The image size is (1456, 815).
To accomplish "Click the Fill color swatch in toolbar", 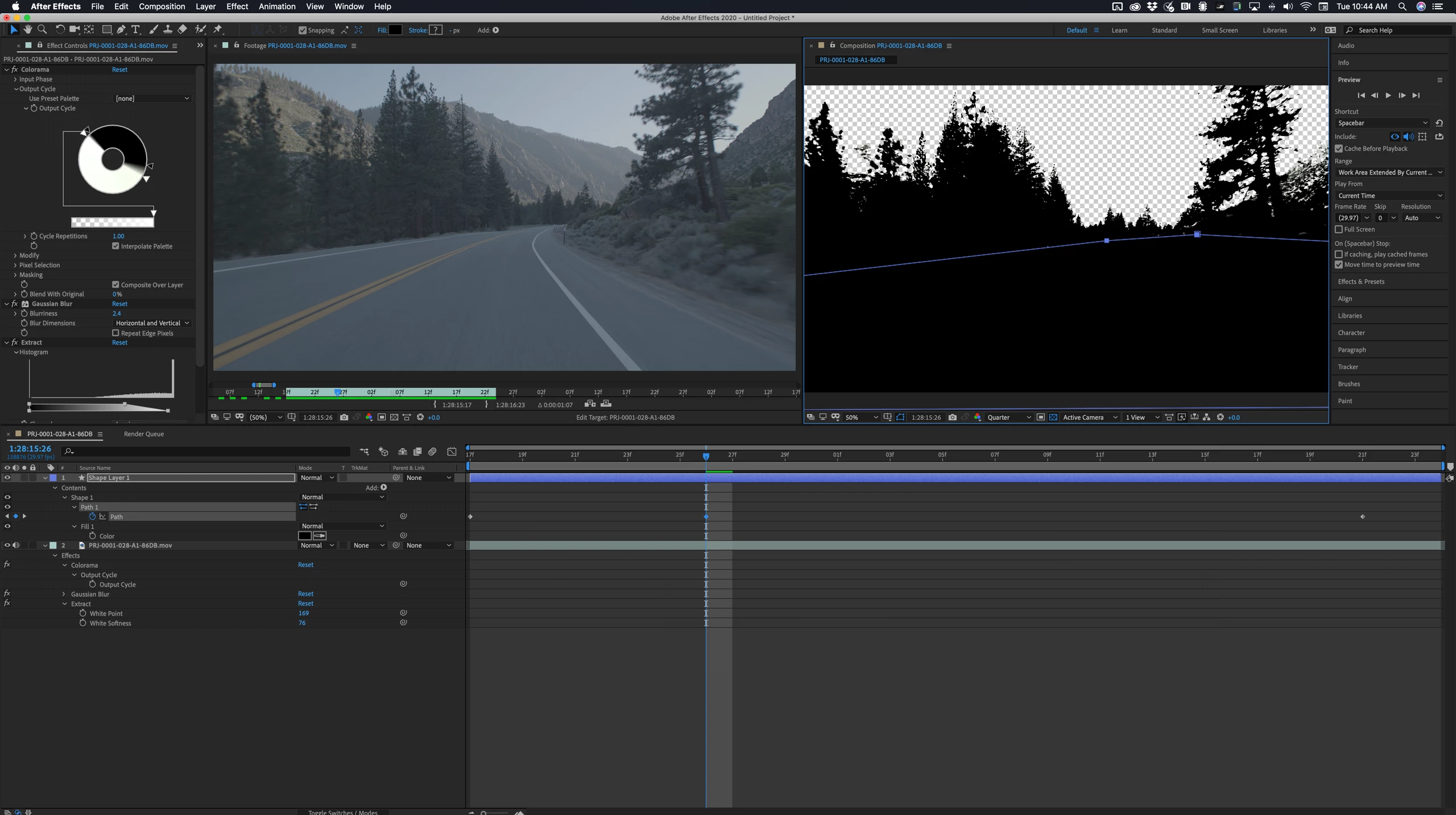I will (x=395, y=30).
